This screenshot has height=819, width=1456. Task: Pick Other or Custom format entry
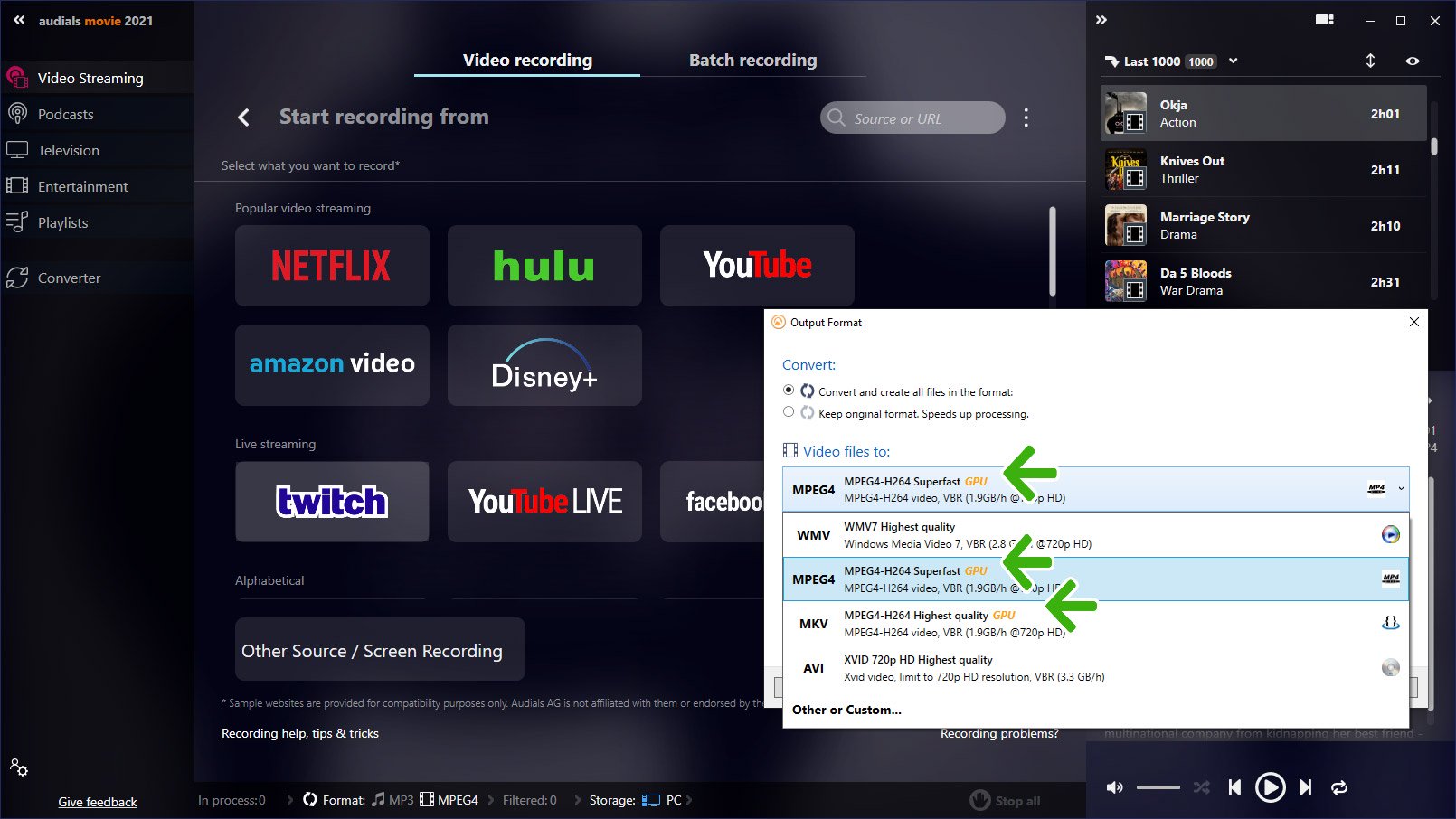pyautogui.click(x=846, y=710)
